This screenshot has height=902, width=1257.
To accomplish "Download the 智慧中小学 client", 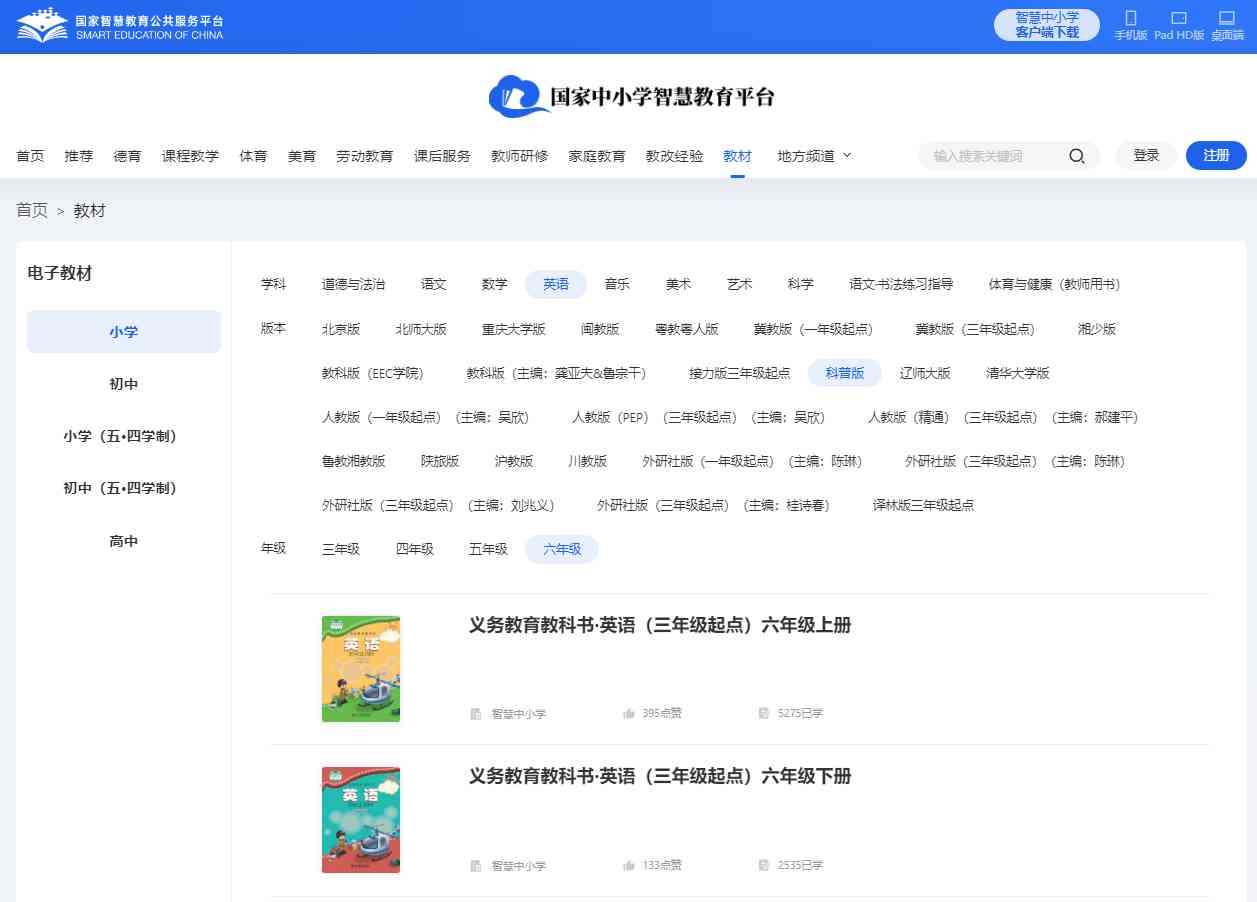I will 1047,25.
